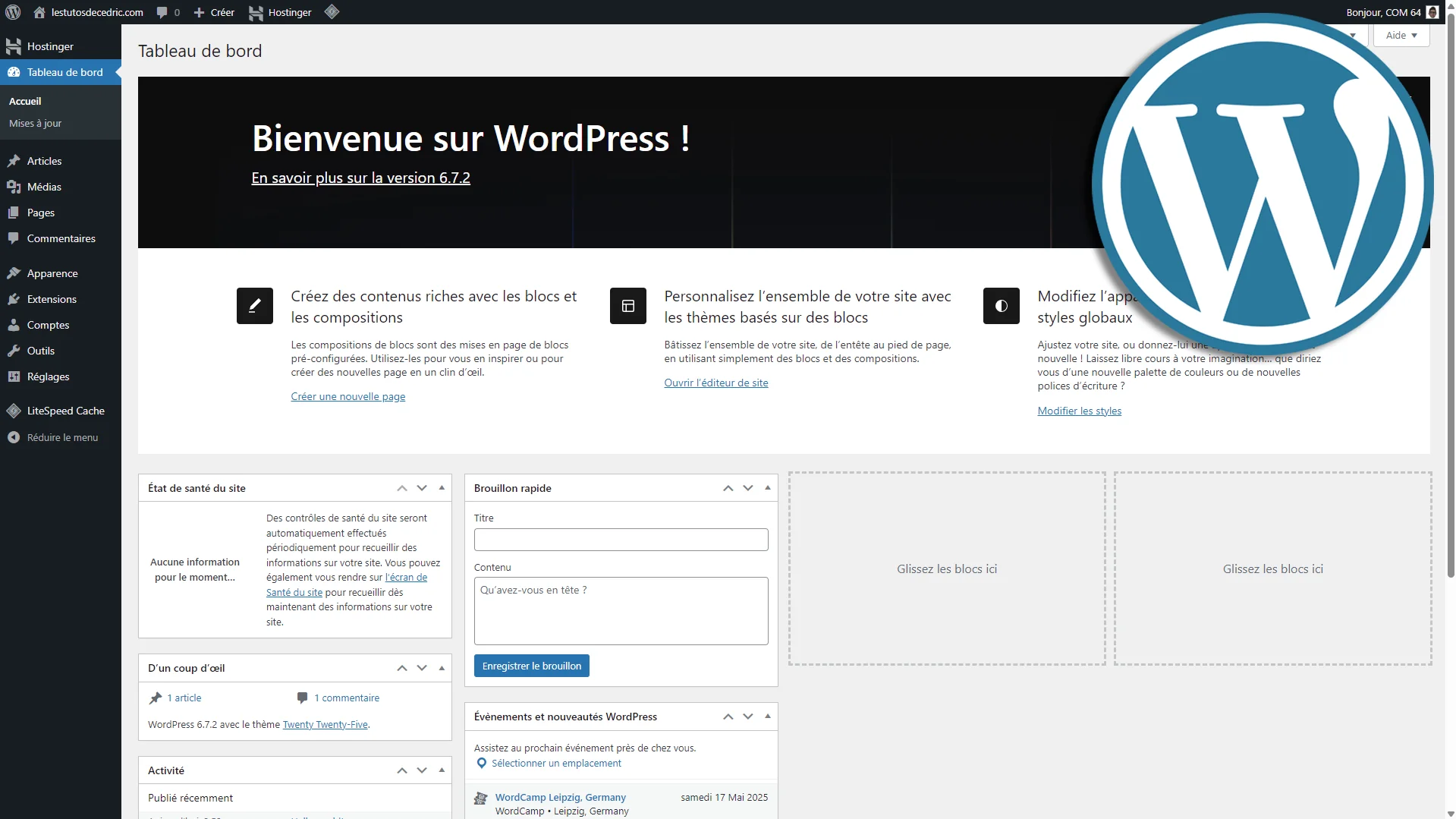Open the Aide dropdown
This screenshot has height=819, width=1456.
point(1400,35)
